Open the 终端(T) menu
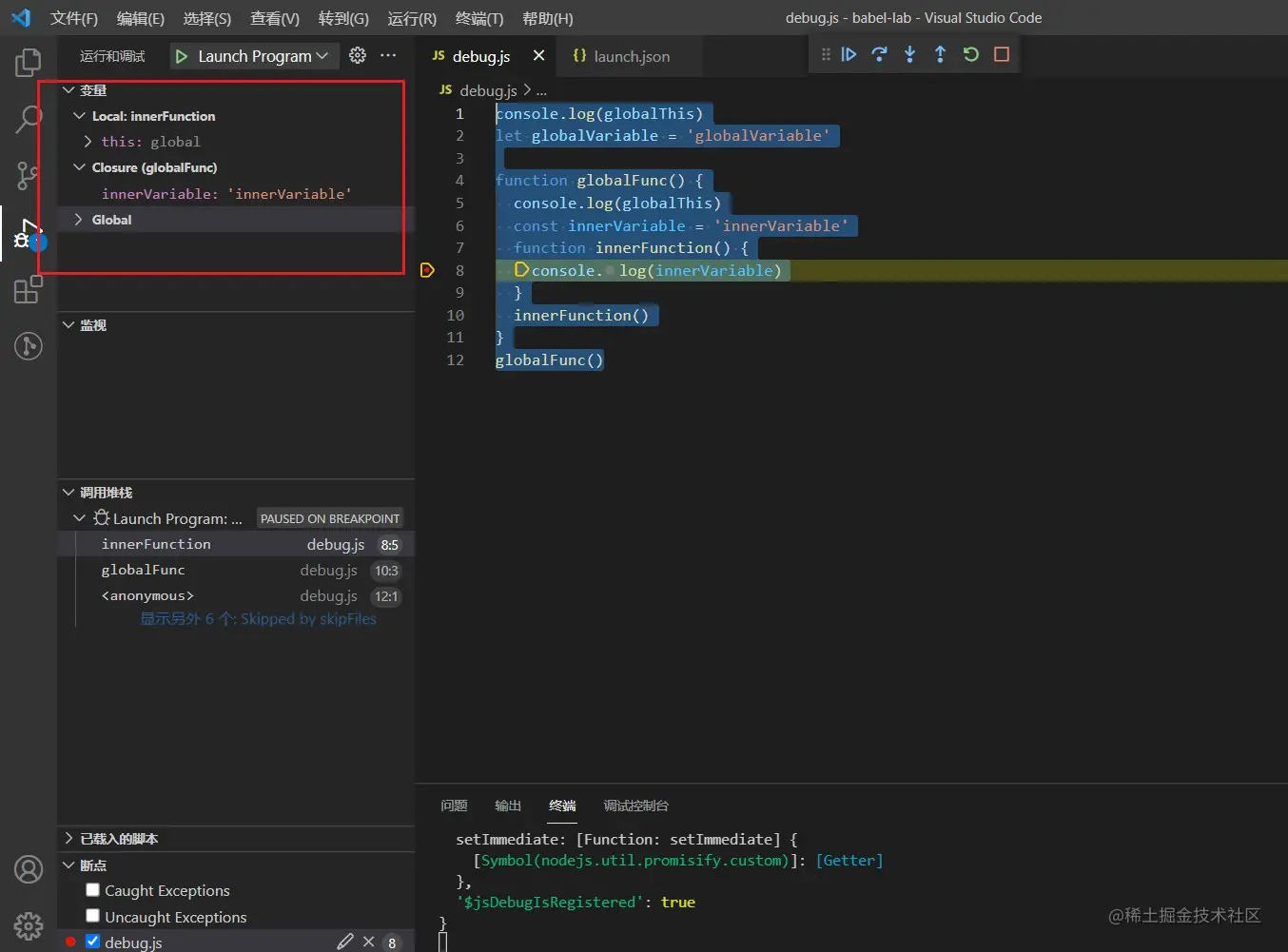This screenshot has height=952, width=1288. pos(478,18)
